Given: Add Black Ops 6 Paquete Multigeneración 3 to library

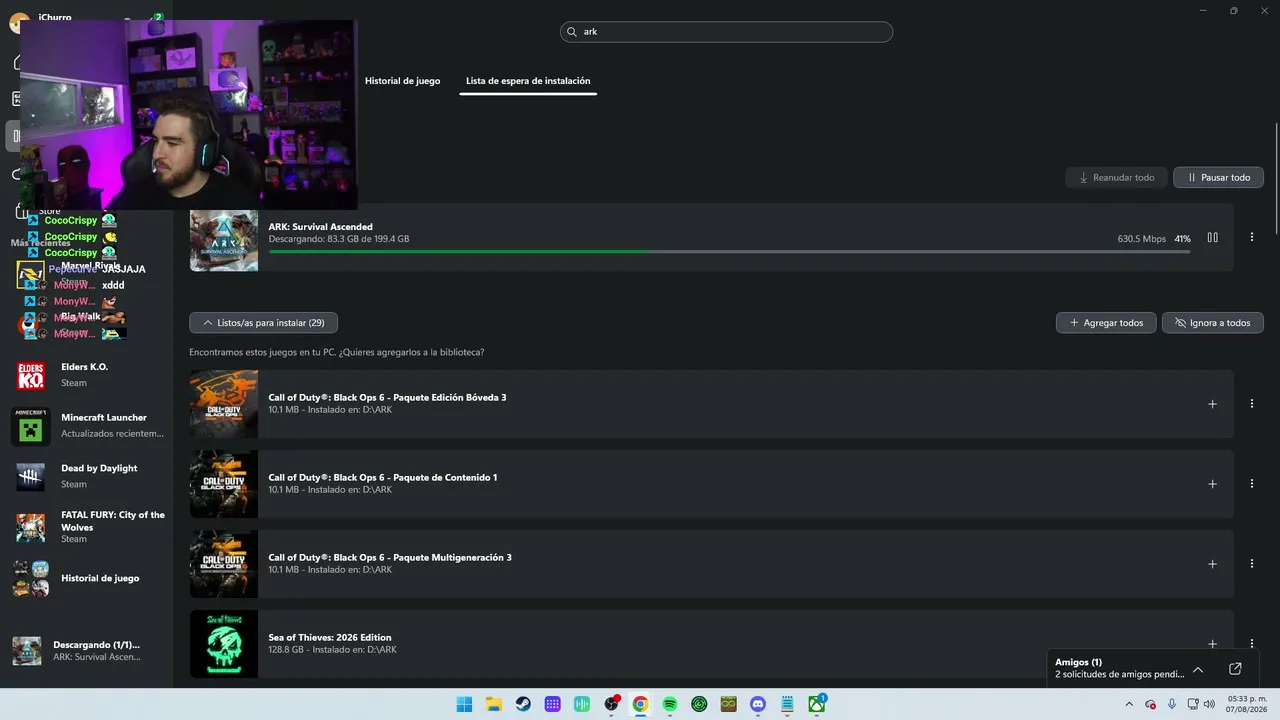Looking at the screenshot, I should [x=1212, y=564].
